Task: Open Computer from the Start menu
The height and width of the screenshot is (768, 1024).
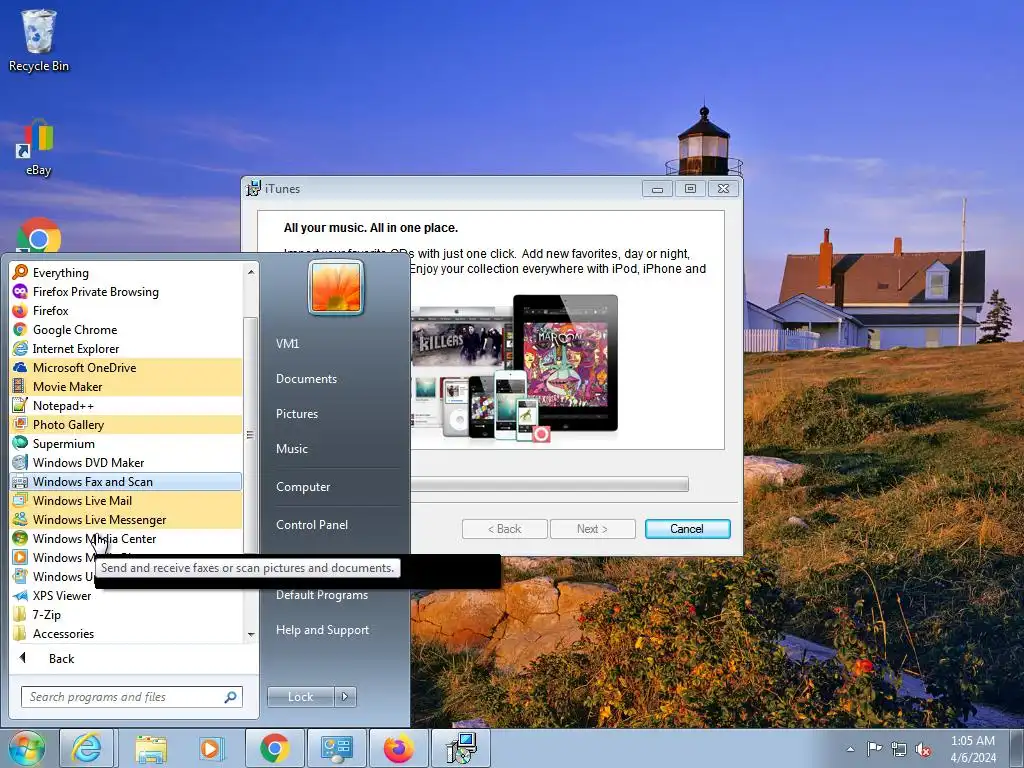Action: [x=303, y=487]
